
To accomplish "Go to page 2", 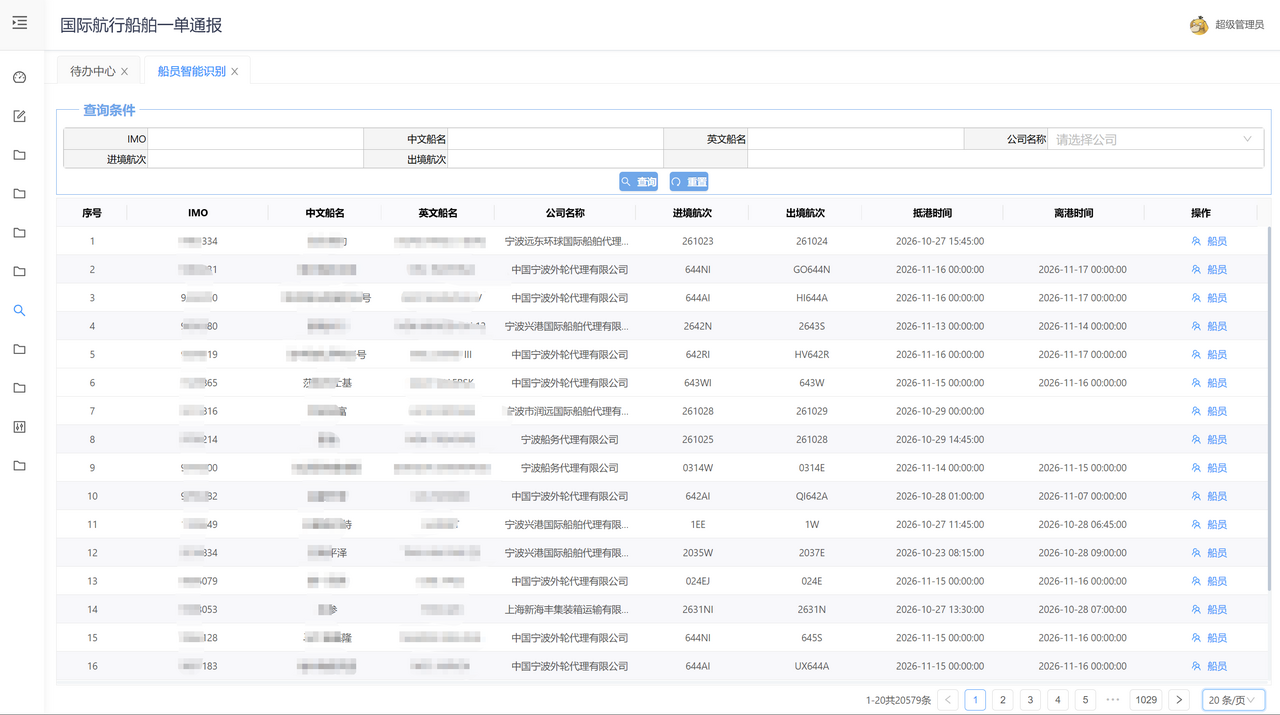I will tap(1003, 700).
